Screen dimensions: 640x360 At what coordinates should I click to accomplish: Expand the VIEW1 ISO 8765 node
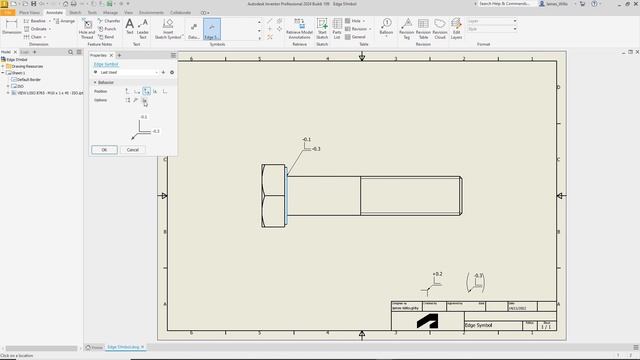point(8,93)
